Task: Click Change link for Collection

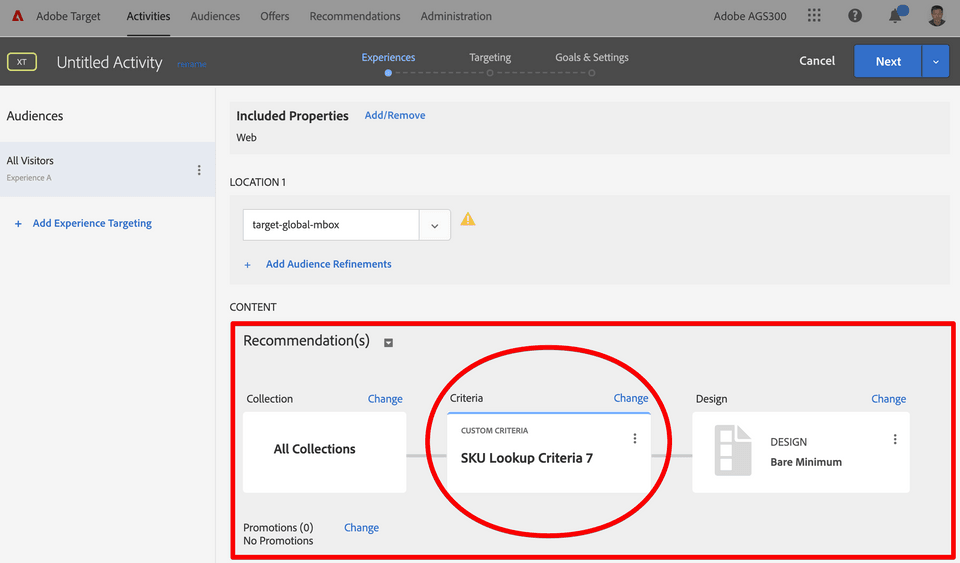Action: [x=385, y=398]
